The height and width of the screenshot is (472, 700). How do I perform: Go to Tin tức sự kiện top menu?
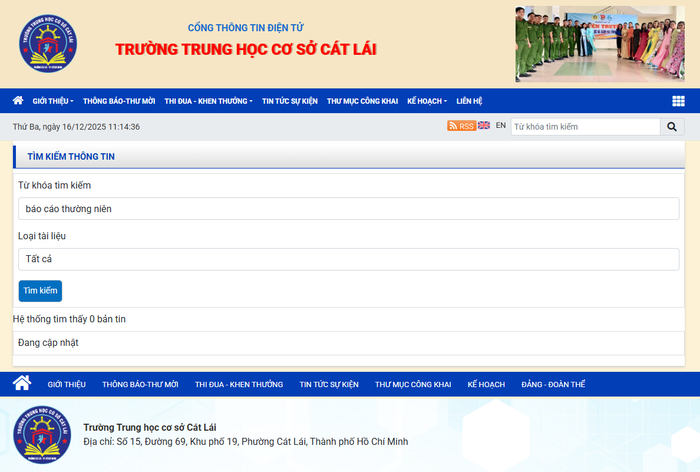coord(290,101)
